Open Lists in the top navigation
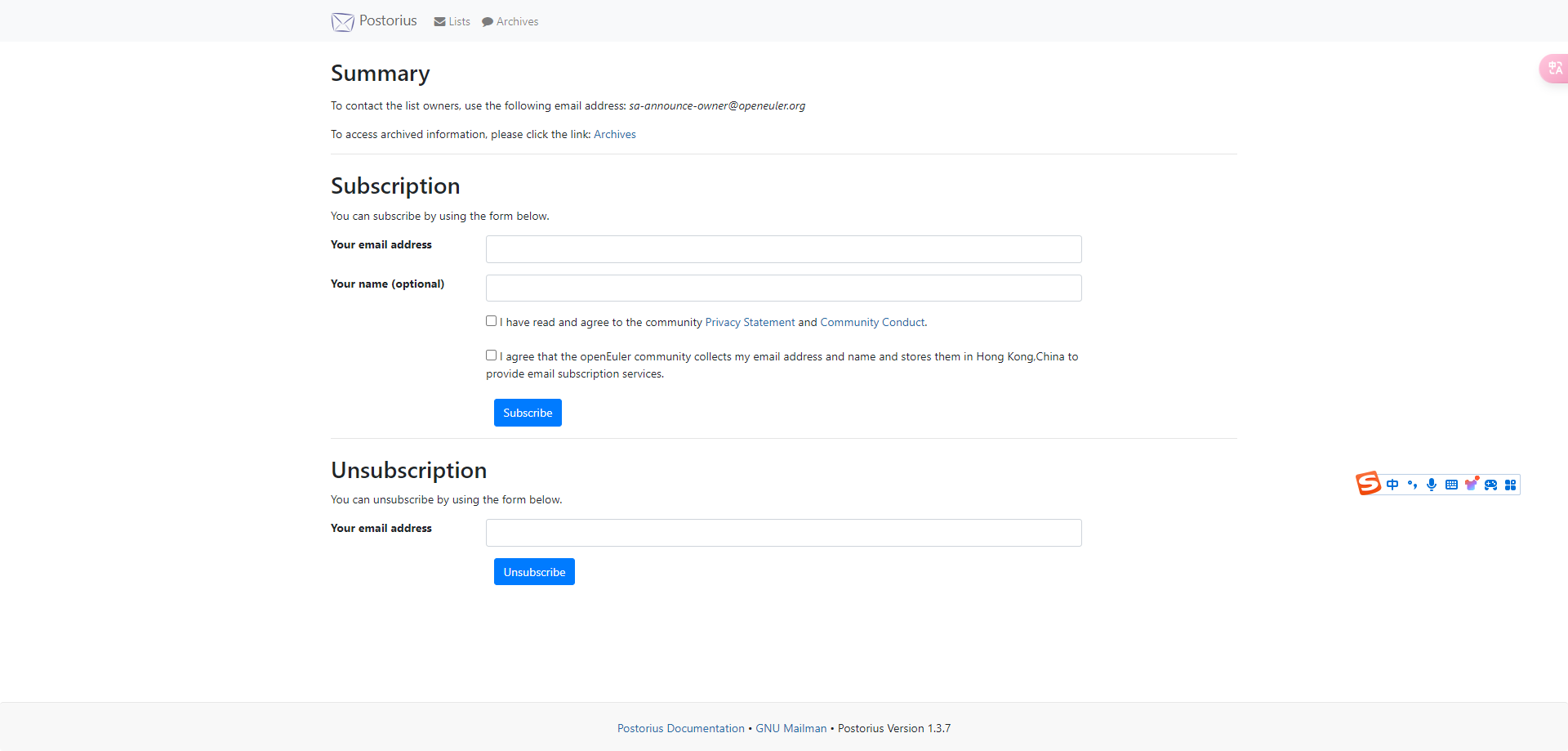The height and width of the screenshot is (751, 1568). click(x=452, y=22)
